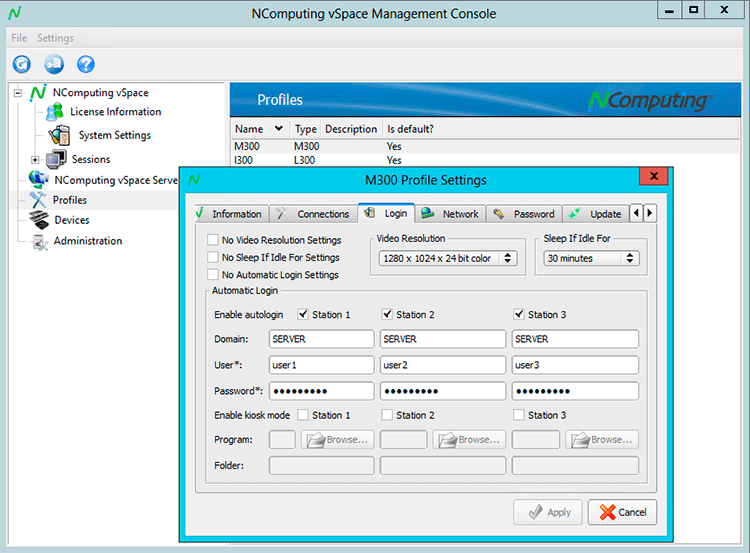
Task: Expand the Sessions tree node
Action: pos(34,159)
